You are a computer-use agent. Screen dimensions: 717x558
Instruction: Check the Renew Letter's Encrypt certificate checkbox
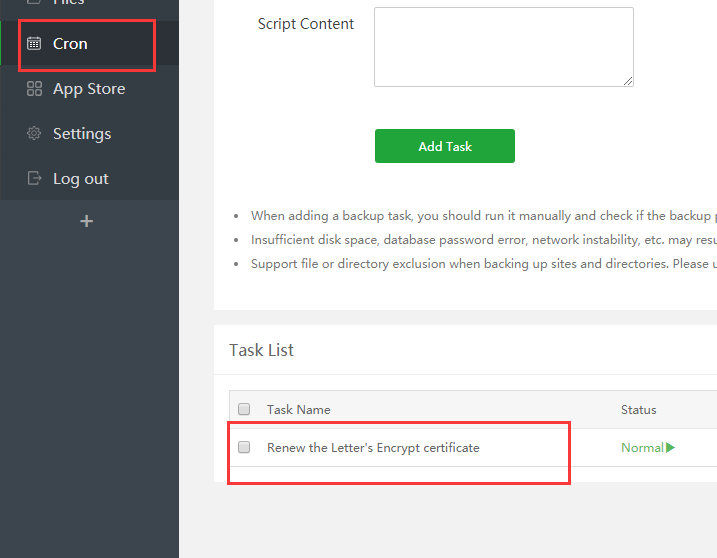[244, 448]
